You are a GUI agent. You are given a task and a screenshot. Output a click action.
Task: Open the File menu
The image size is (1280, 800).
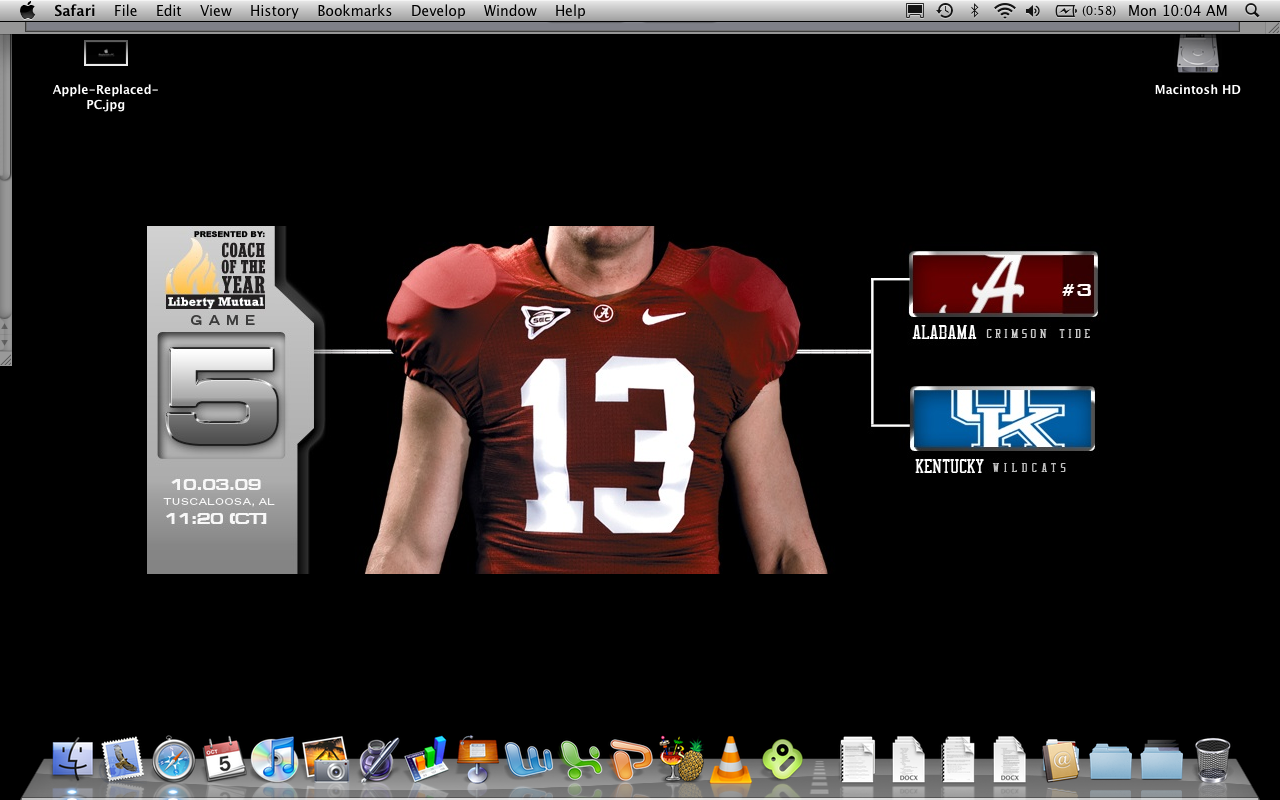126,11
